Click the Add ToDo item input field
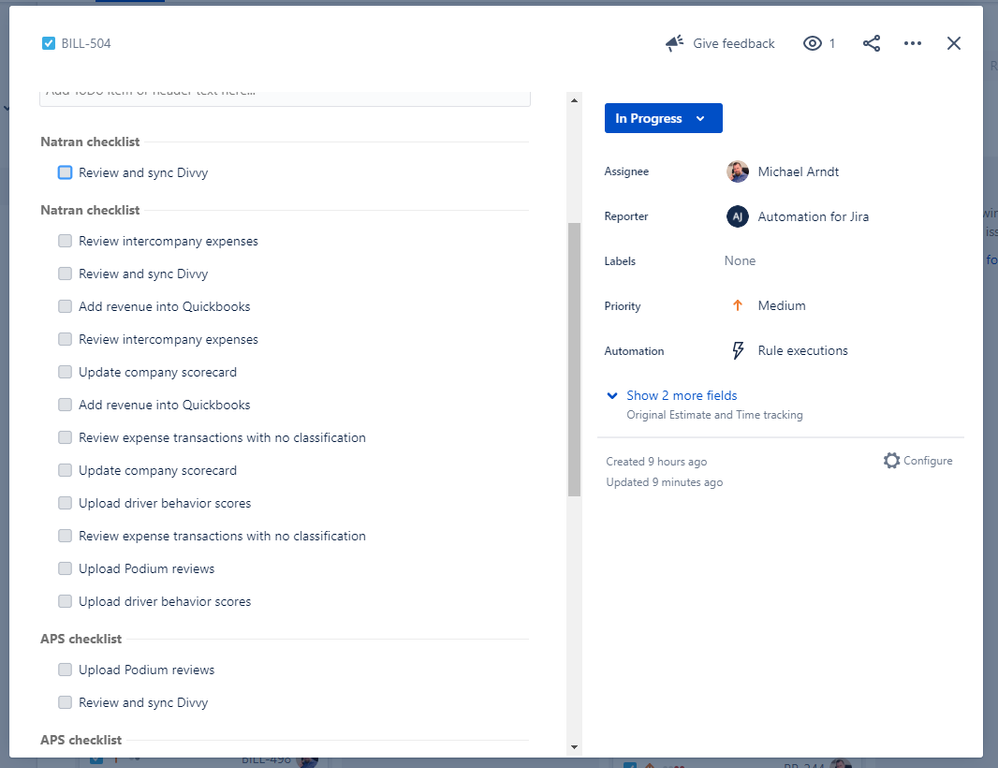Image resolution: width=998 pixels, height=768 pixels. pyautogui.click(x=285, y=97)
